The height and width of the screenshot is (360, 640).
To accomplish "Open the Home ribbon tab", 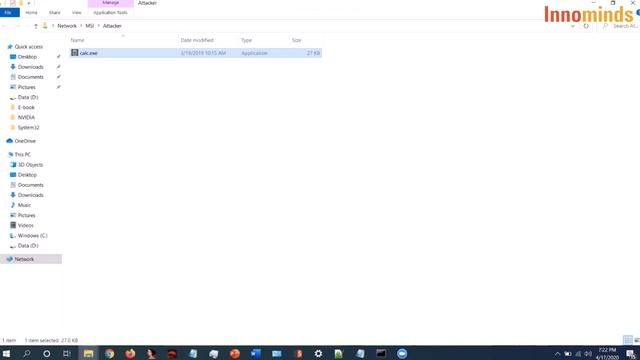I will point(31,13).
